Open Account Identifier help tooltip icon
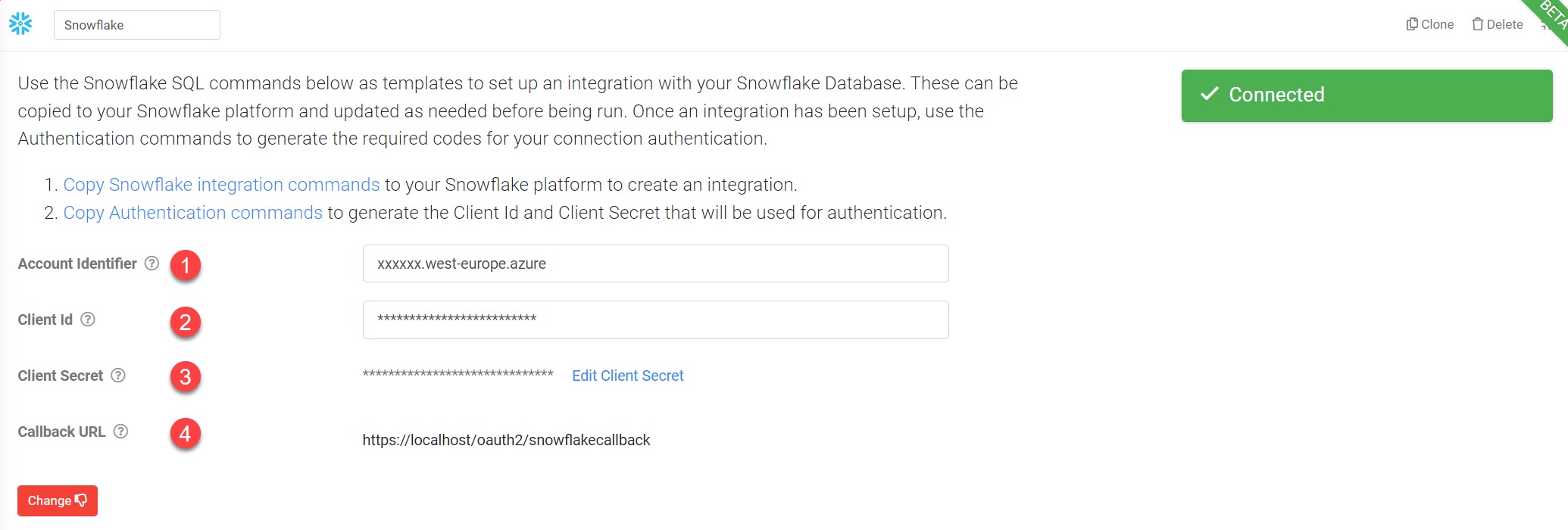 click(x=151, y=263)
